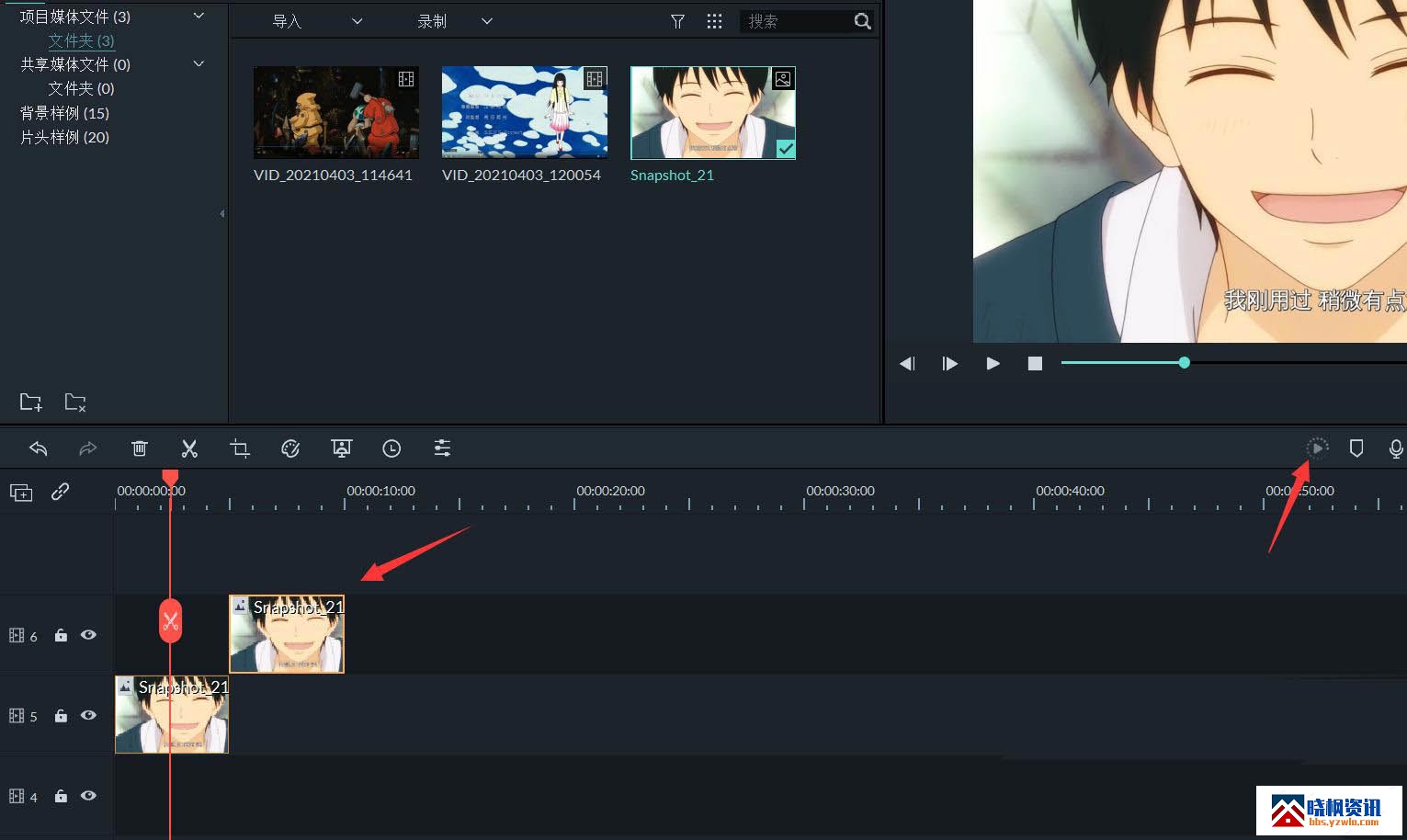
Task: Add a marker with the shield icon
Action: pyautogui.click(x=1356, y=448)
